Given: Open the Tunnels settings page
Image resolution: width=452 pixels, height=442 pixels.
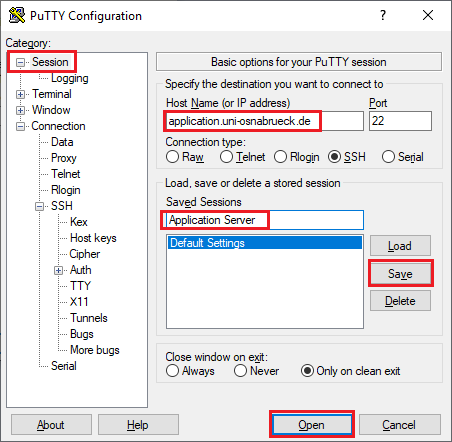Looking at the screenshot, I should (89, 318).
